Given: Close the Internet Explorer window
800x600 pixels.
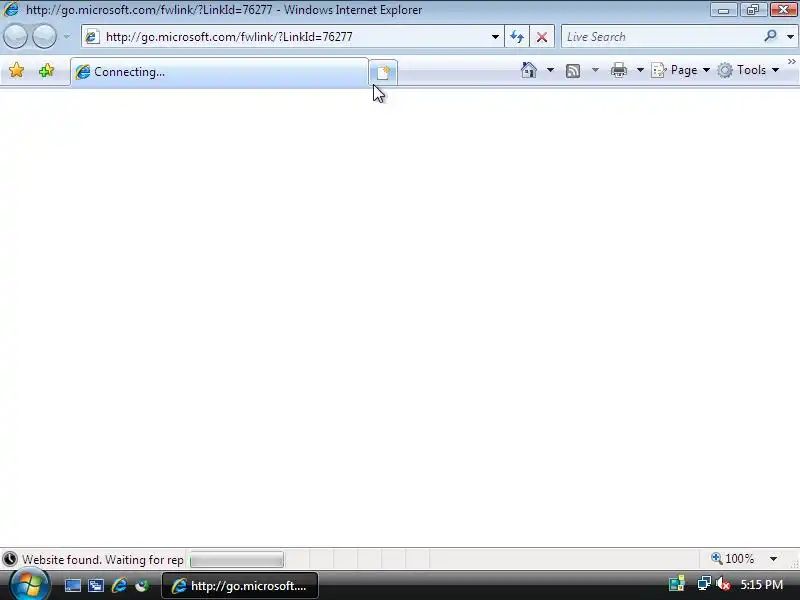Looking at the screenshot, I should [783, 10].
